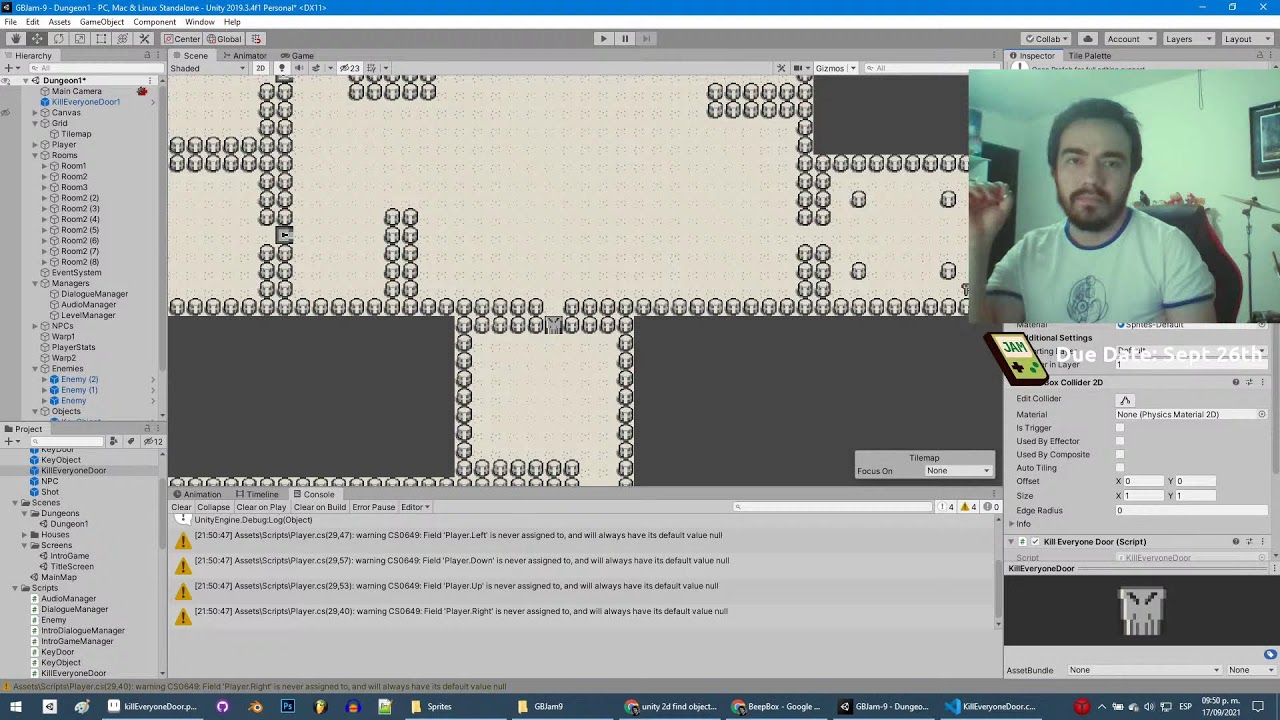Toggle console warning filter count
This screenshot has height=720, width=1280.
click(x=968, y=507)
